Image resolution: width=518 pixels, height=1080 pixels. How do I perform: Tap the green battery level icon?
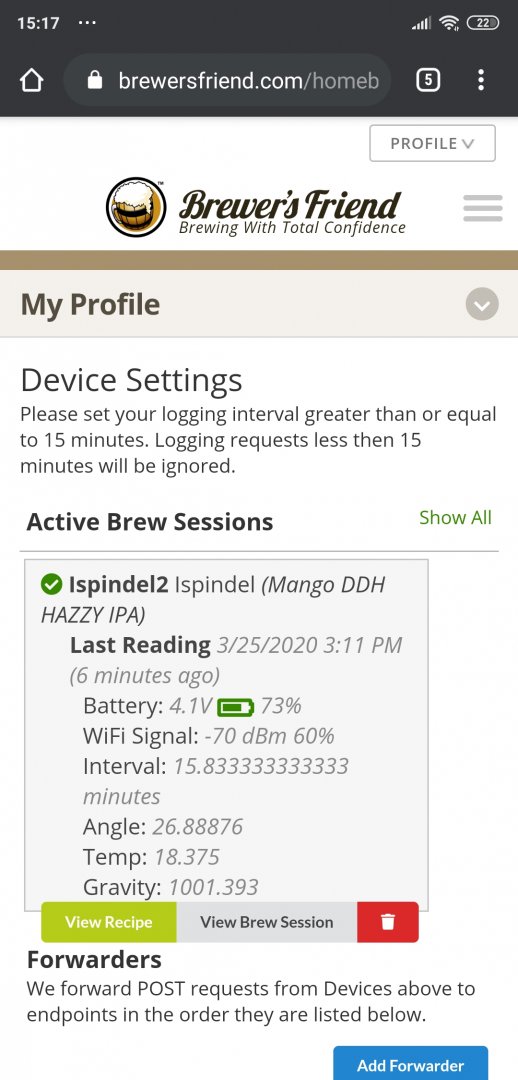236,707
